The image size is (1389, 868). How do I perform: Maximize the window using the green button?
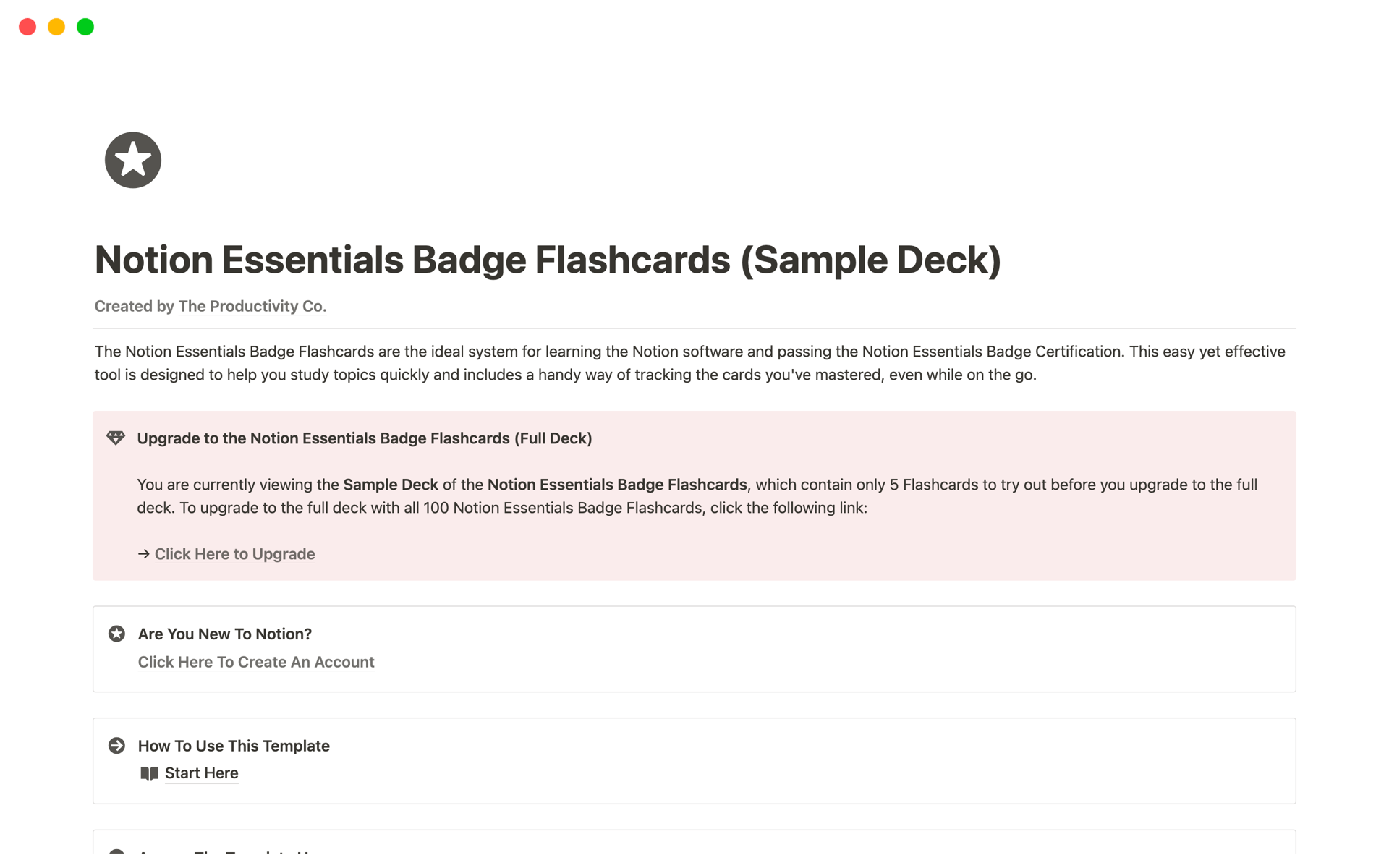tap(85, 27)
